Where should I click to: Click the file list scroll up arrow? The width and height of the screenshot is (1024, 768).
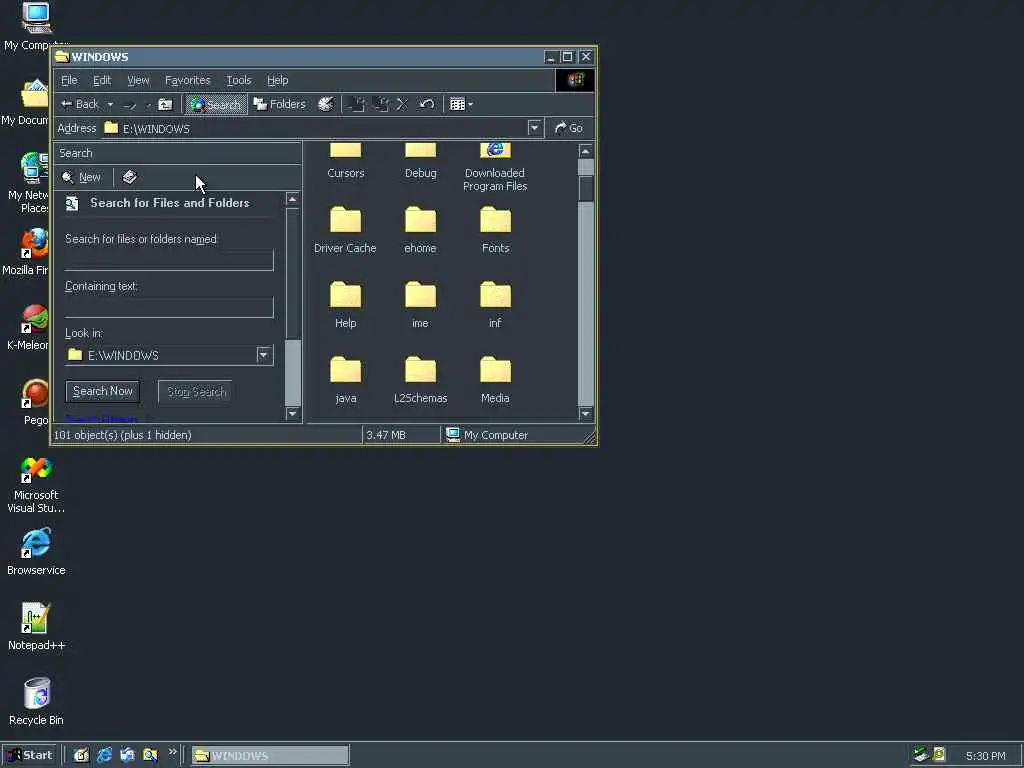pos(586,151)
